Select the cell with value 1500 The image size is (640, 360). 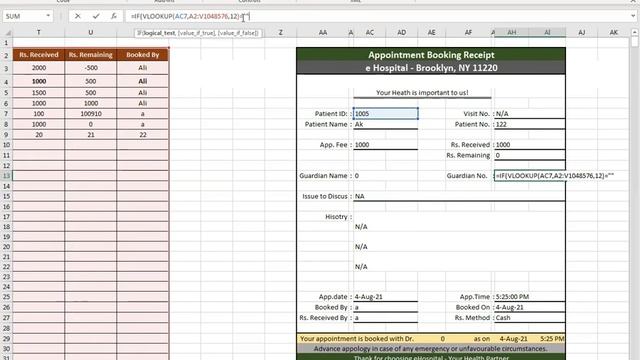click(x=39, y=93)
